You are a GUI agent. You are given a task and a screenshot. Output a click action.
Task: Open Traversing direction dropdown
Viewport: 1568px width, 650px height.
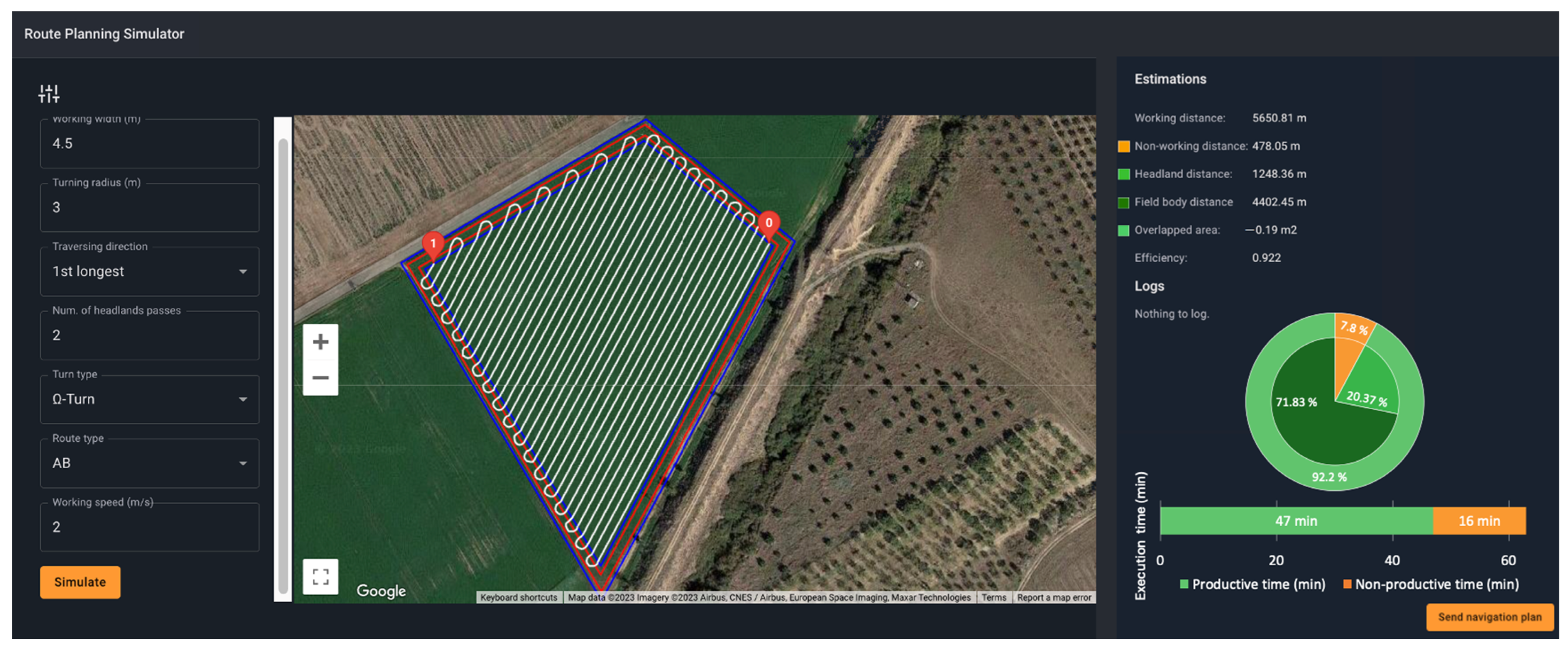pos(149,271)
